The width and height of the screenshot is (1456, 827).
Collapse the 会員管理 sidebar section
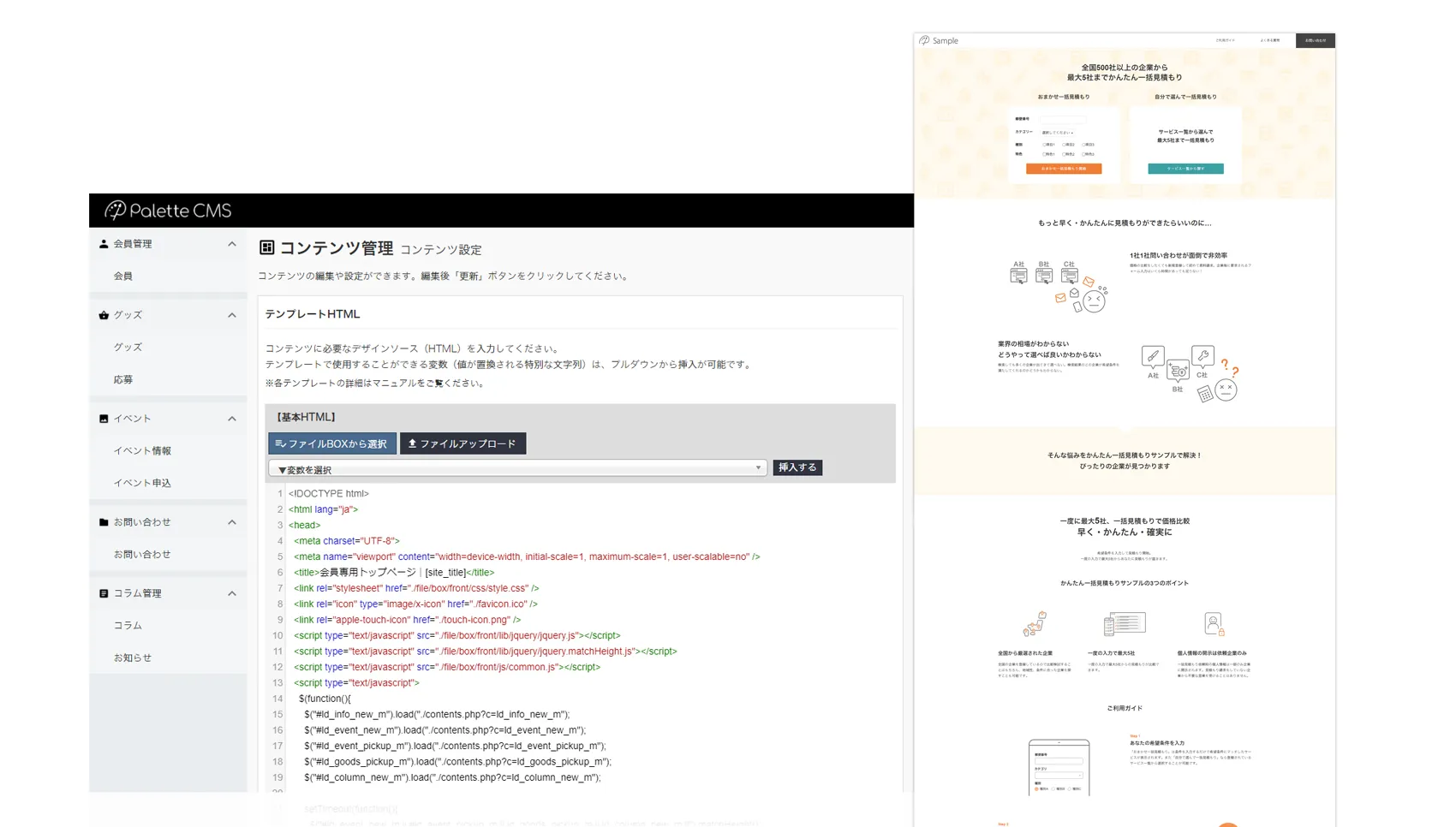pos(230,243)
